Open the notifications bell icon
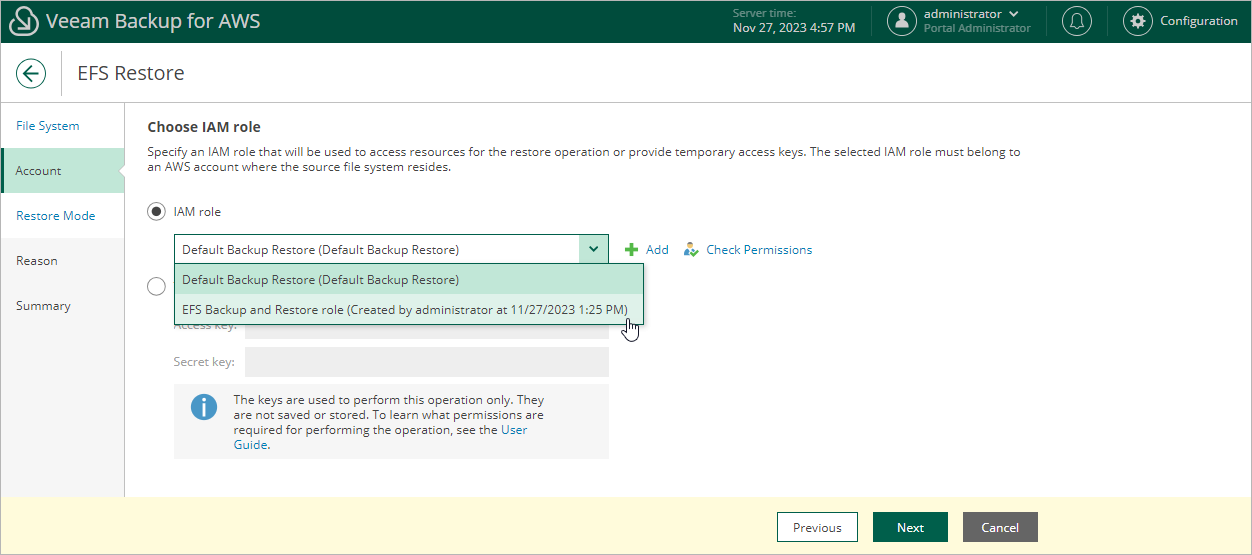The image size is (1252, 555). point(1077,21)
